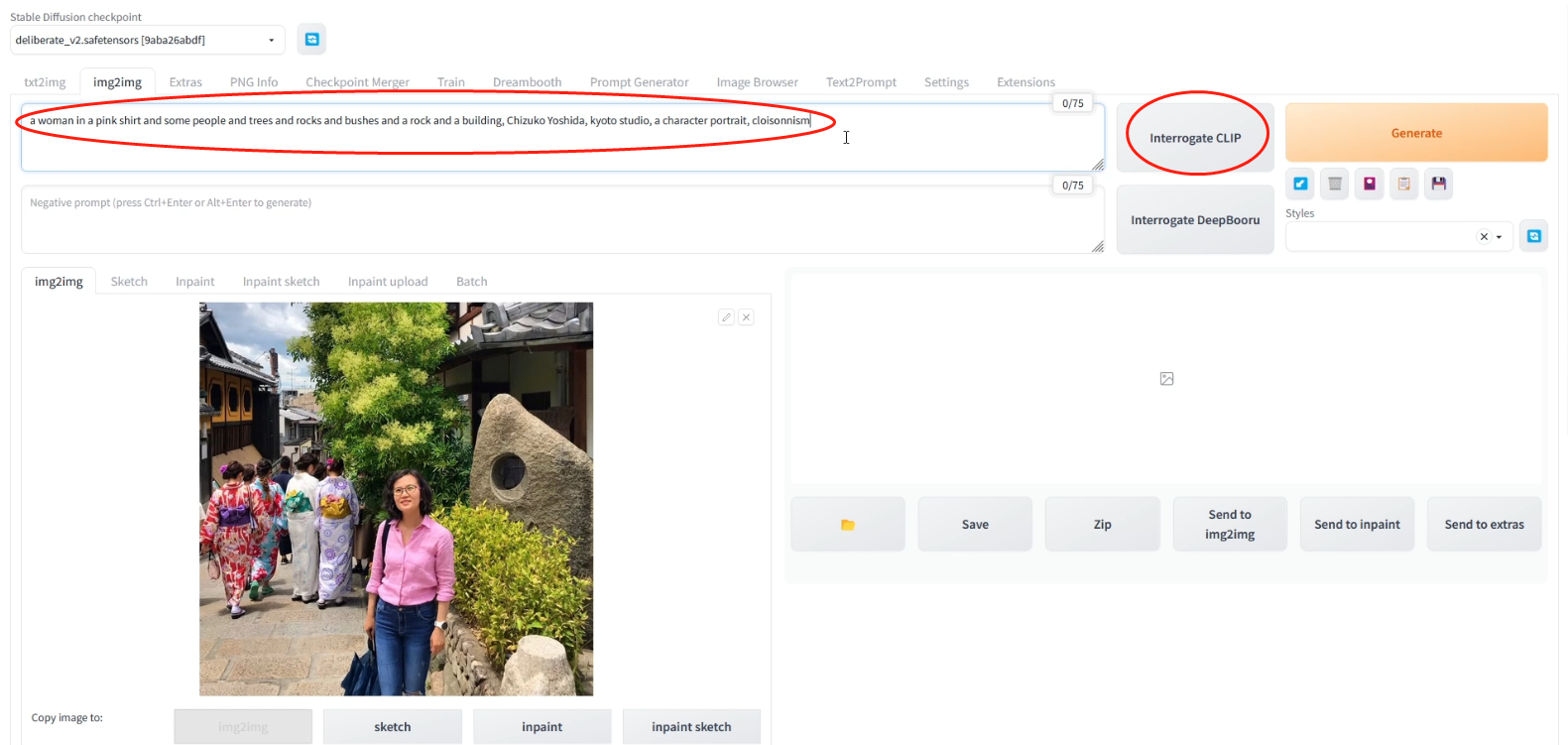The image size is (1568, 745).
Task: Switch to the txt2img tab
Action: coord(45,82)
